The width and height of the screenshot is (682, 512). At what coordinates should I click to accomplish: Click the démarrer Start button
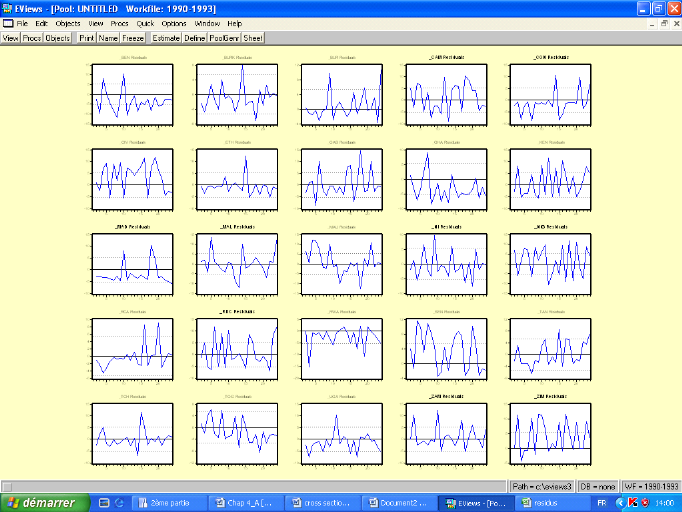click(40, 502)
